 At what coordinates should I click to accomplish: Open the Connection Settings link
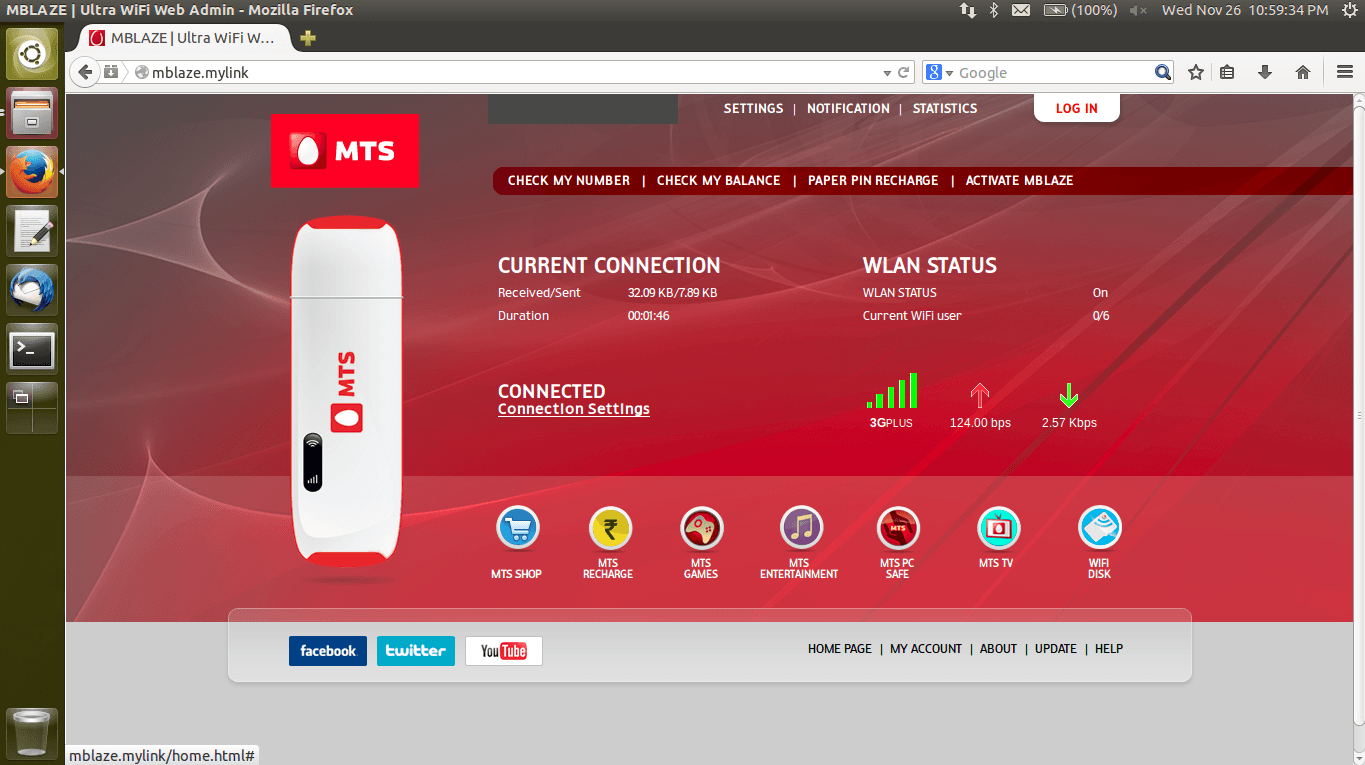[x=574, y=409]
